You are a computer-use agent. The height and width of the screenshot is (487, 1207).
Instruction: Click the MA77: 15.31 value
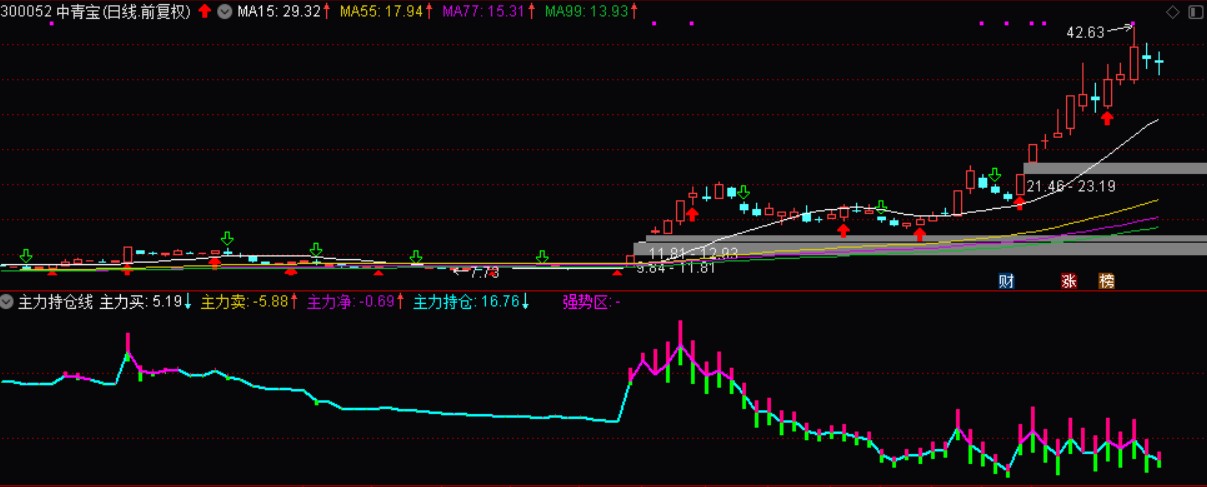482,11
